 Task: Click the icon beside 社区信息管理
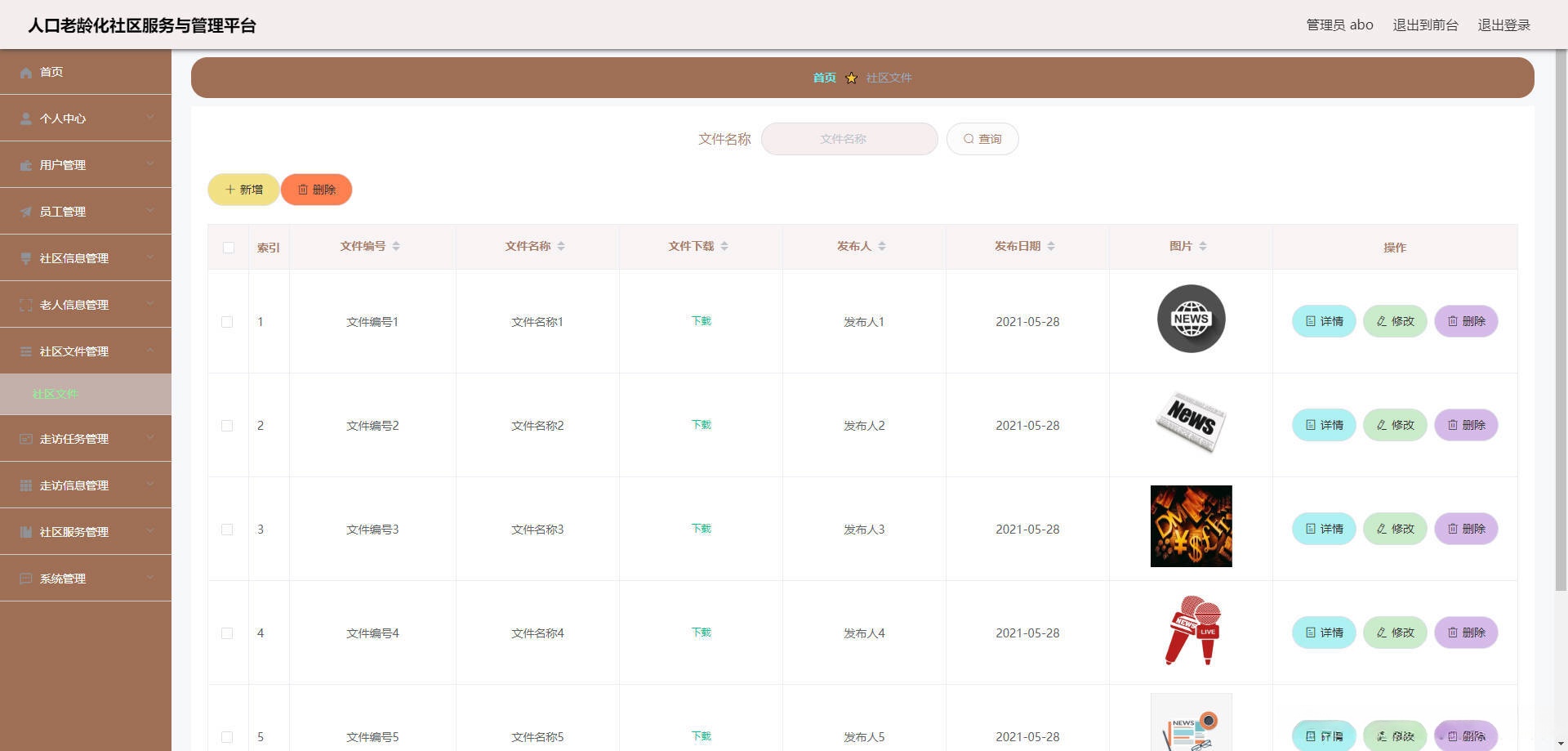coord(26,259)
